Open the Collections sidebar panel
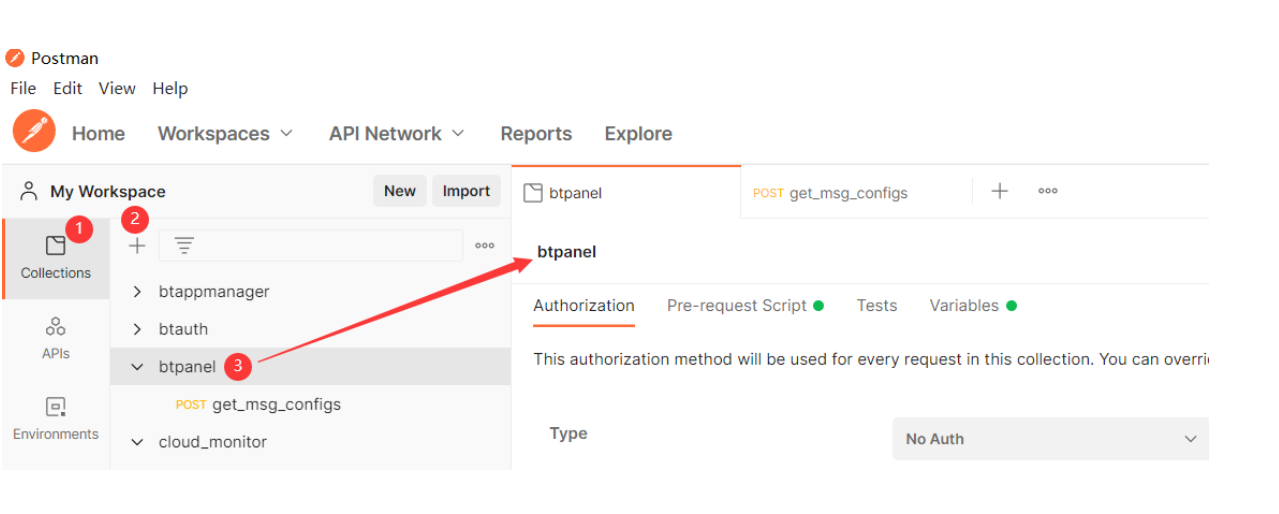The image size is (1279, 514). pos(56,257)
